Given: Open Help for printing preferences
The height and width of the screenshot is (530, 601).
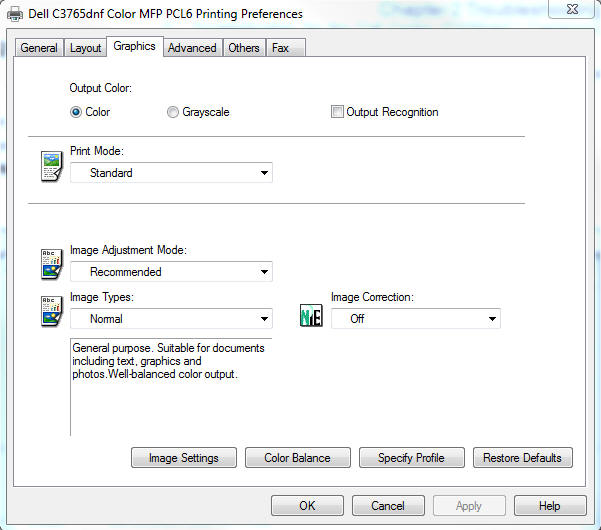Looking at the screenshot, I should coord(550,505).
